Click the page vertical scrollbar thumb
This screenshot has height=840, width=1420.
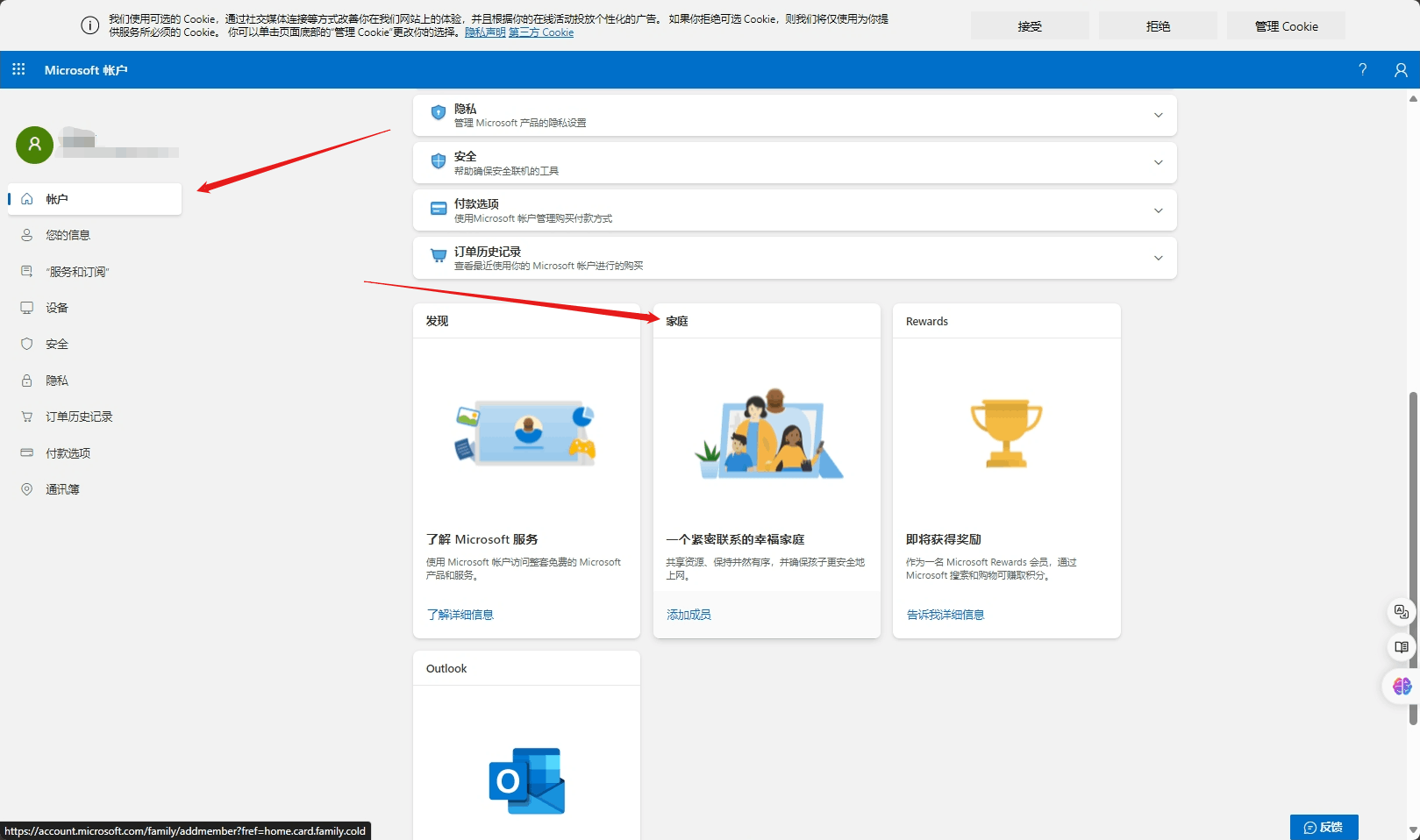(1413, 558)
